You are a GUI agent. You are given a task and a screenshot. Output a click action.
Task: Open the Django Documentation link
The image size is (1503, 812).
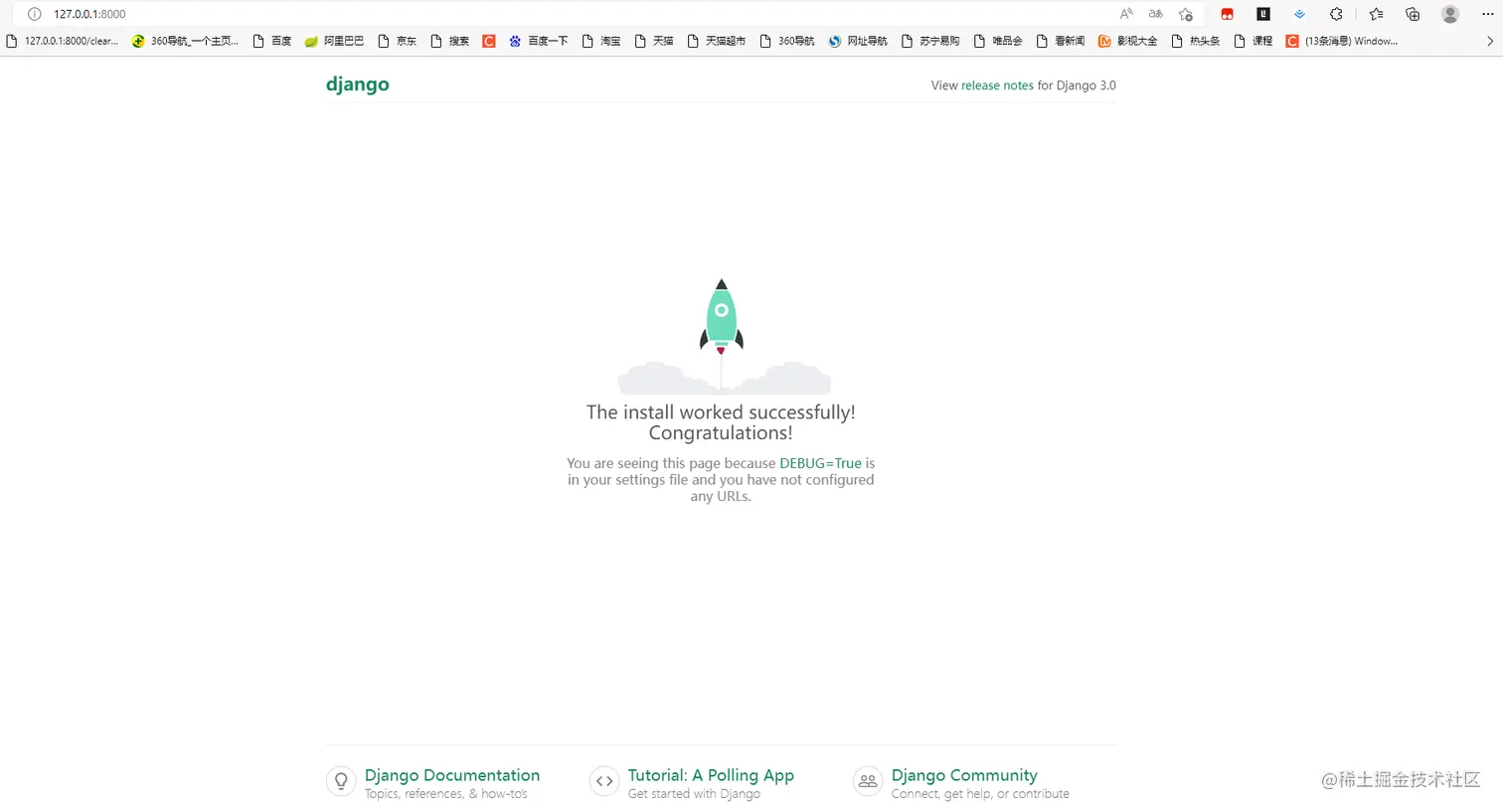(x=452, y=775)
